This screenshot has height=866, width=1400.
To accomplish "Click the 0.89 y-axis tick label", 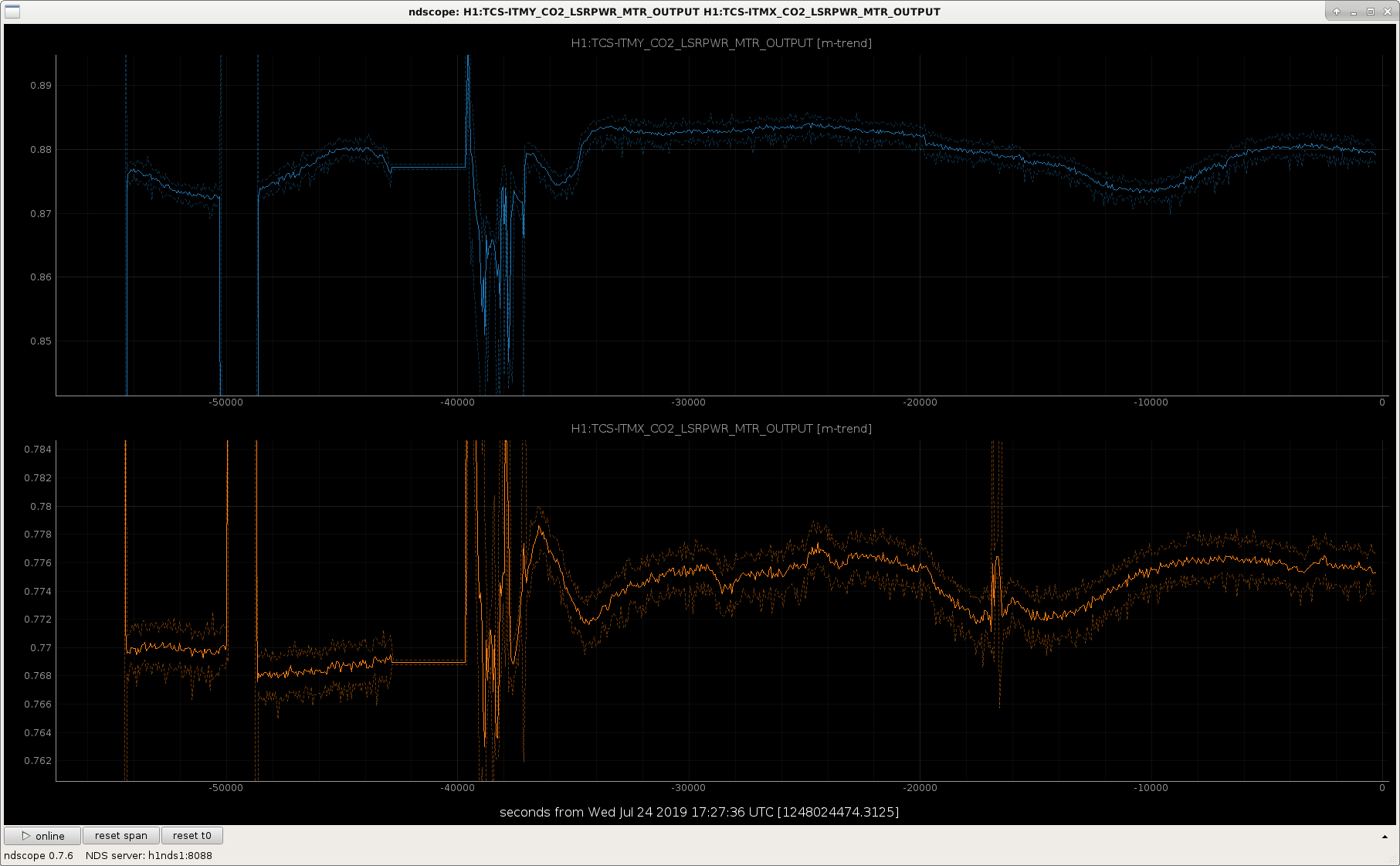I will [x=41, y=86].
